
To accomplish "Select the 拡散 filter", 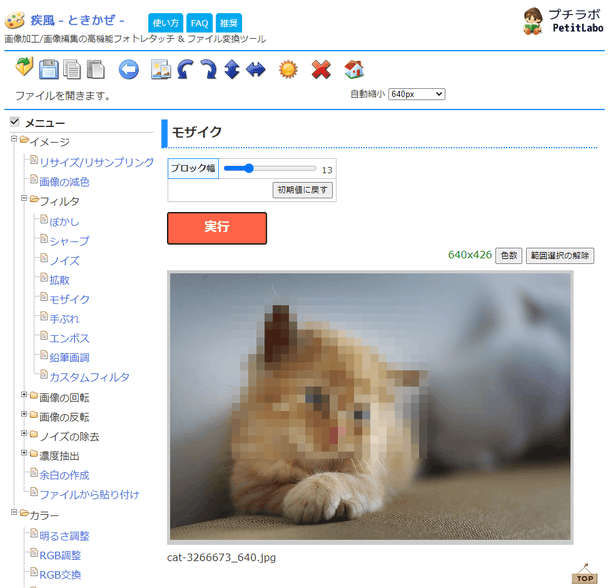I will coord(59,280).
